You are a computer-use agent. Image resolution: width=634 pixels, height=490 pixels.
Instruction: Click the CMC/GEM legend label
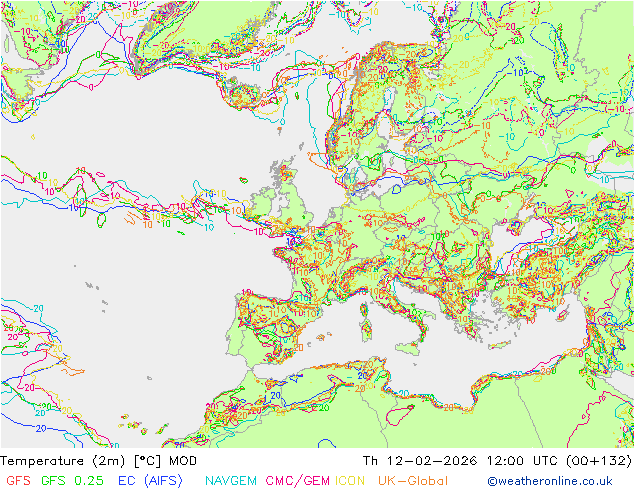pyautogui.click(x=298, y=481)
